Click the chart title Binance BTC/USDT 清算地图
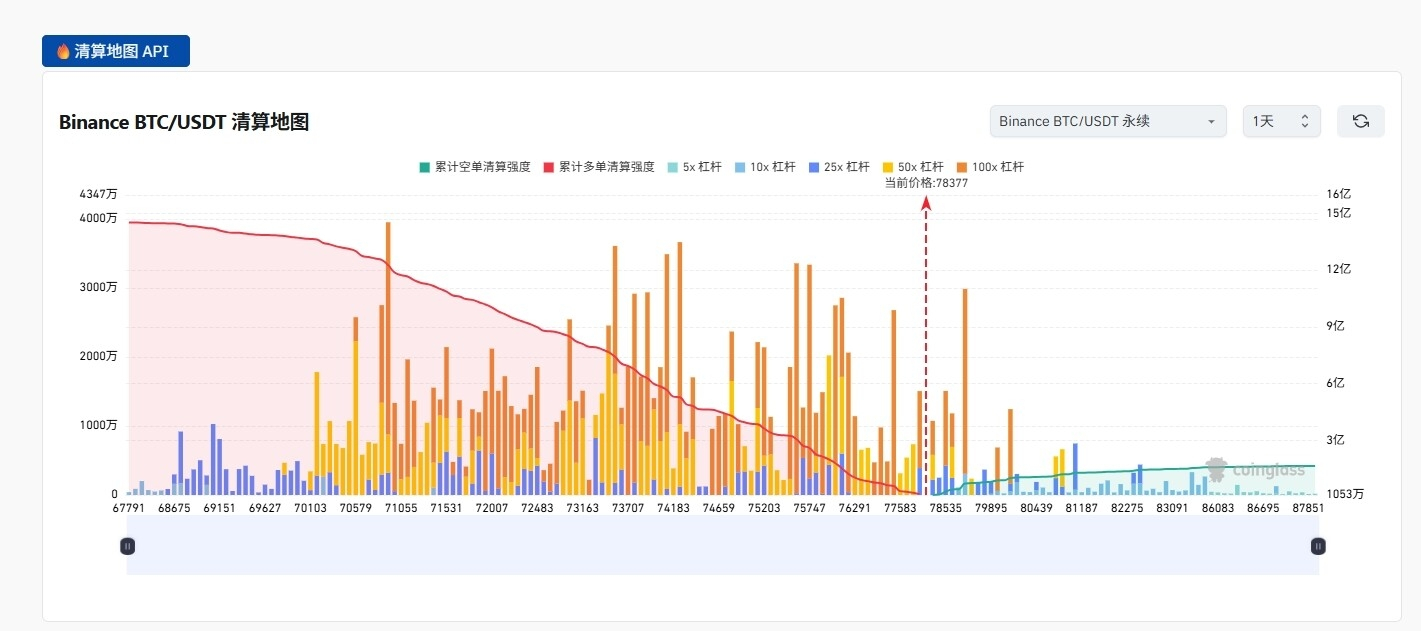Image resolution: width=1421 pixels, height=631 pixels. click(x=184, y=122)
